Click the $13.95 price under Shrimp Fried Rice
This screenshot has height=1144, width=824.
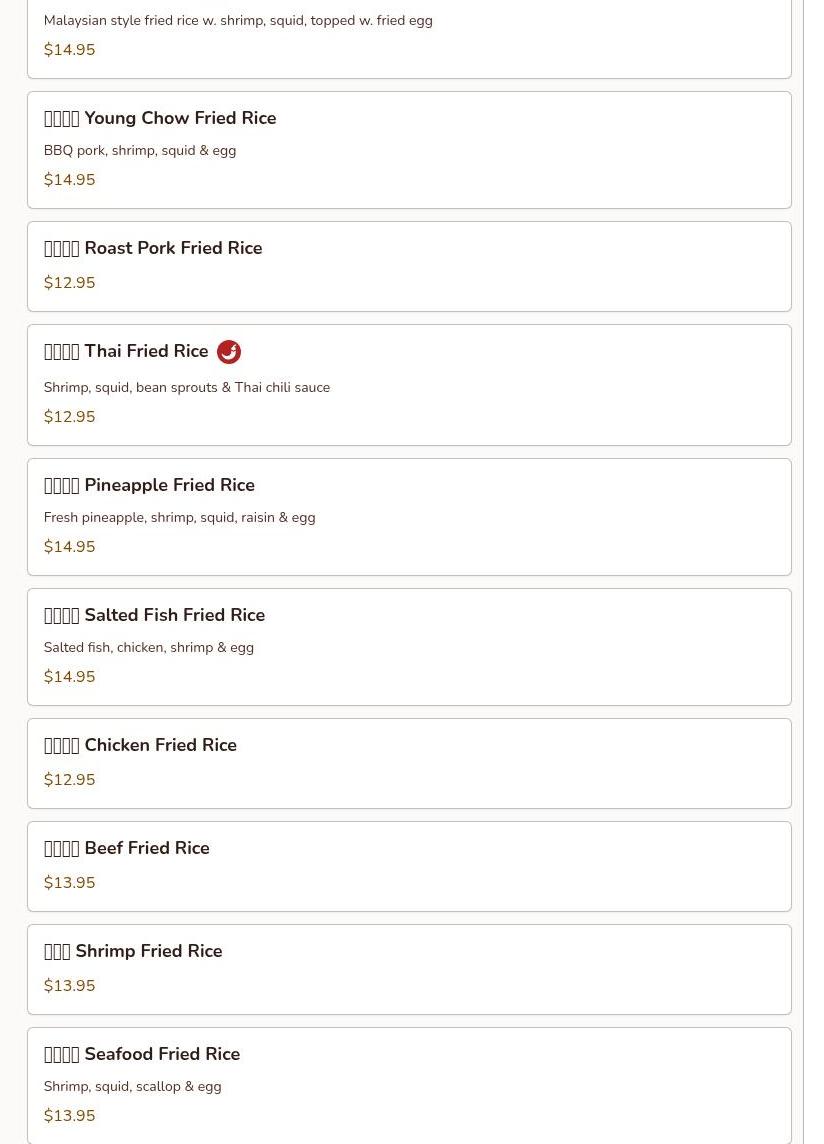(69, 986)
